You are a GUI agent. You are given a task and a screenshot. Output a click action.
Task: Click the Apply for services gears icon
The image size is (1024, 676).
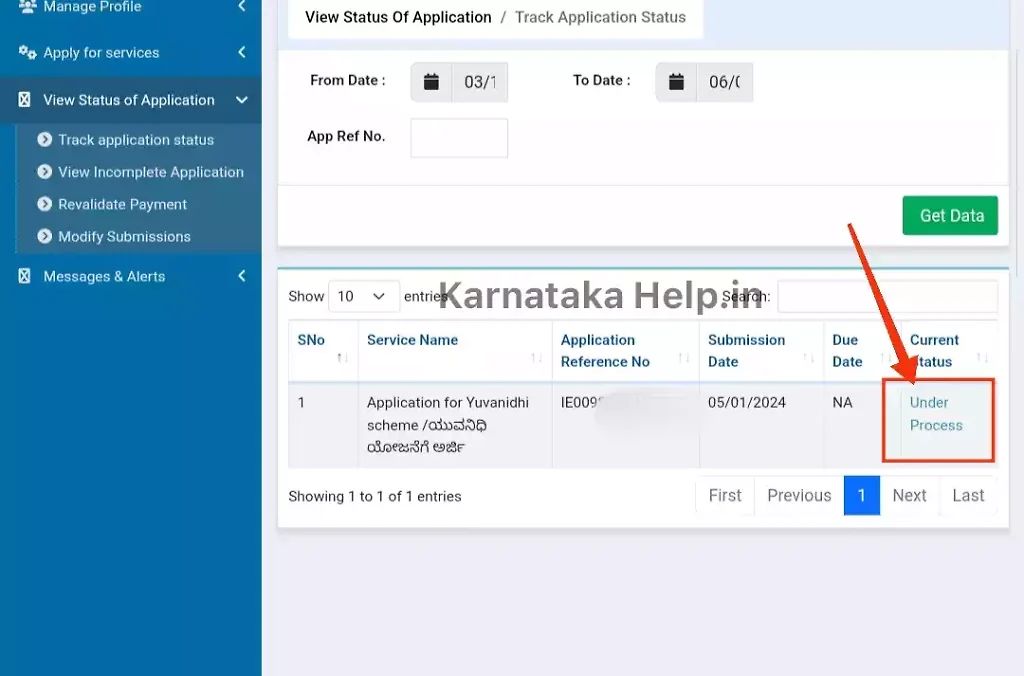click(27, 52)
